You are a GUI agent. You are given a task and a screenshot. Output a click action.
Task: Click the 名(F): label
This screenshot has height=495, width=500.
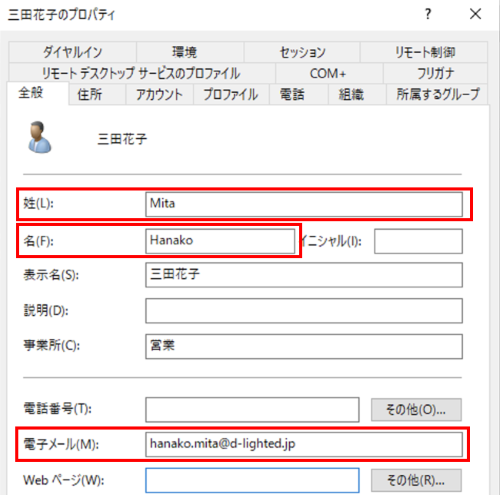coord(38,241)
